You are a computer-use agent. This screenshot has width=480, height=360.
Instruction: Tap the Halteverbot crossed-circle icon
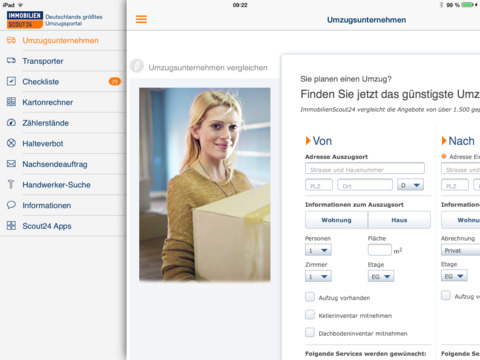coord(11,143)
